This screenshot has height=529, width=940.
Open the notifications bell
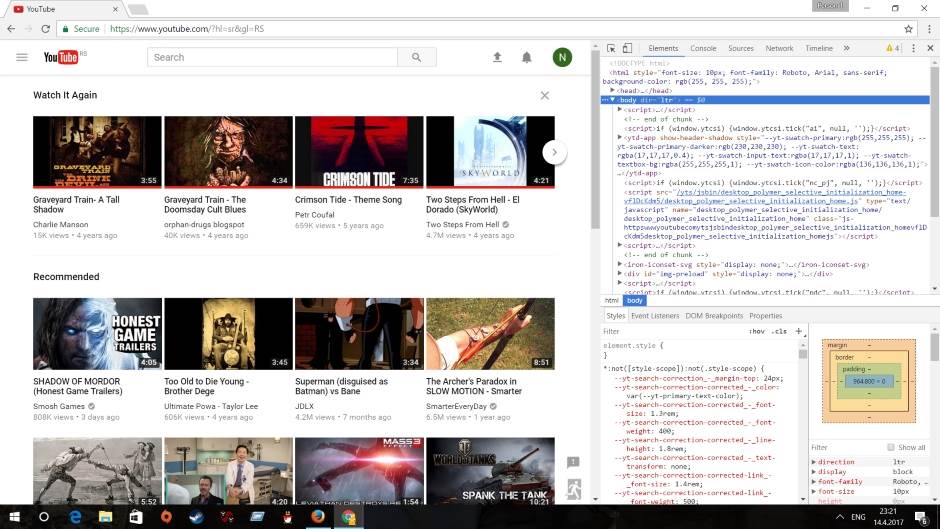526,57
